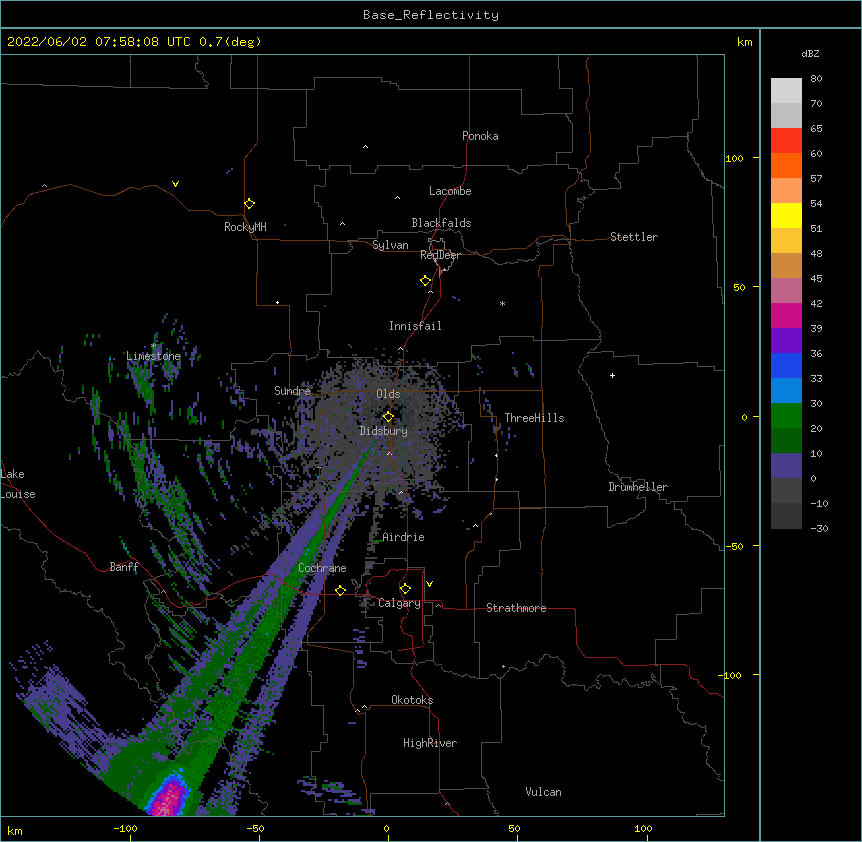
Task: Click the yellow diamond marker near RockyMH
Action: tap(250, 204)
